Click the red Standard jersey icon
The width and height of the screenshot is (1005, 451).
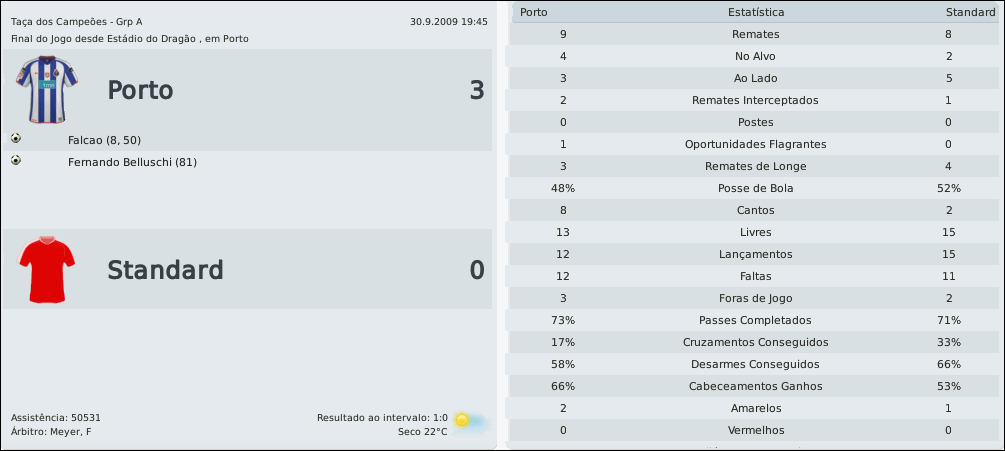click(47, 269)
